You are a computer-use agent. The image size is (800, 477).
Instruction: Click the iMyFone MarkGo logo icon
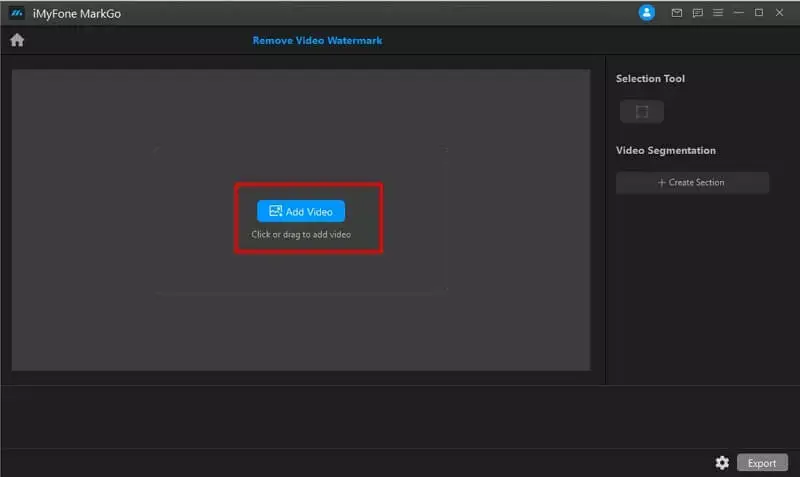pyautogui.click(x=17, y=13)
